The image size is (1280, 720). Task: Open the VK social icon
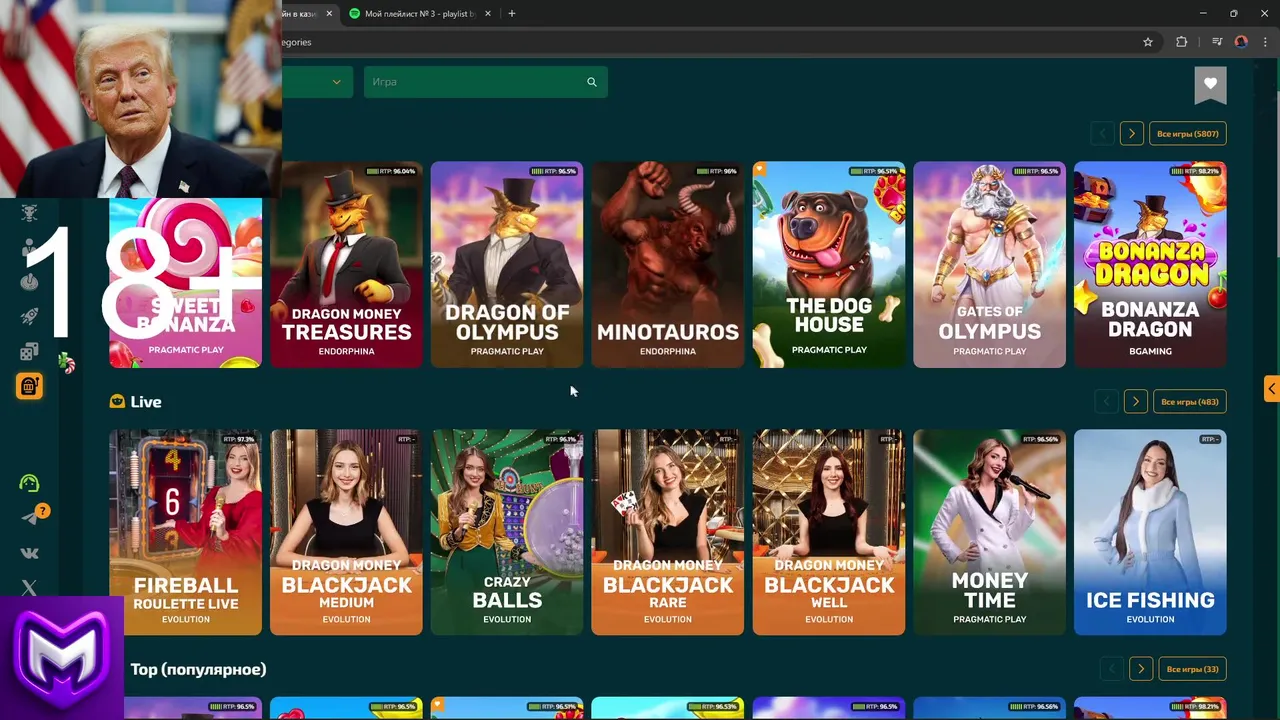point(29,553)
